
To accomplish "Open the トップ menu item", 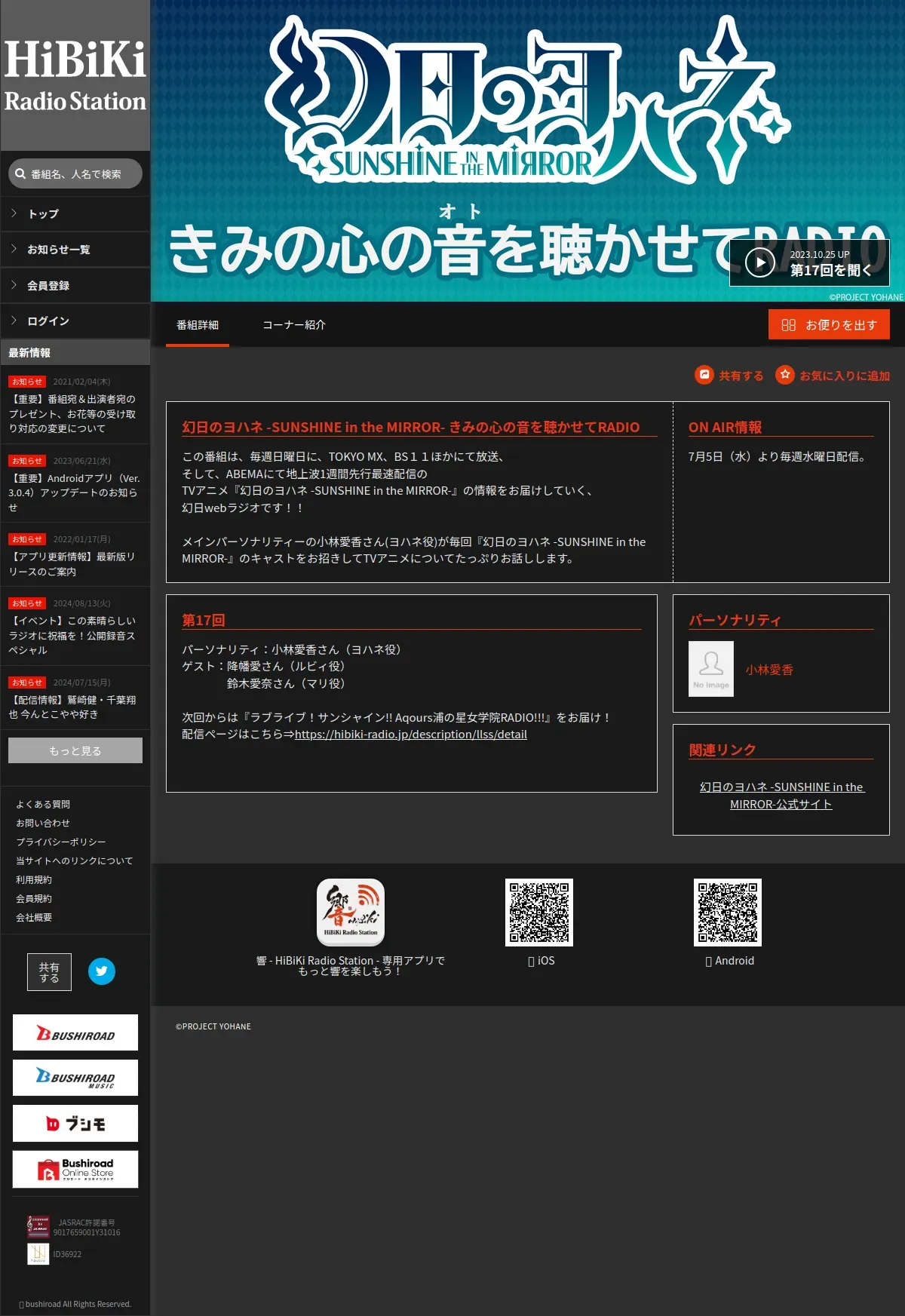I will click(x=75, y=214).
